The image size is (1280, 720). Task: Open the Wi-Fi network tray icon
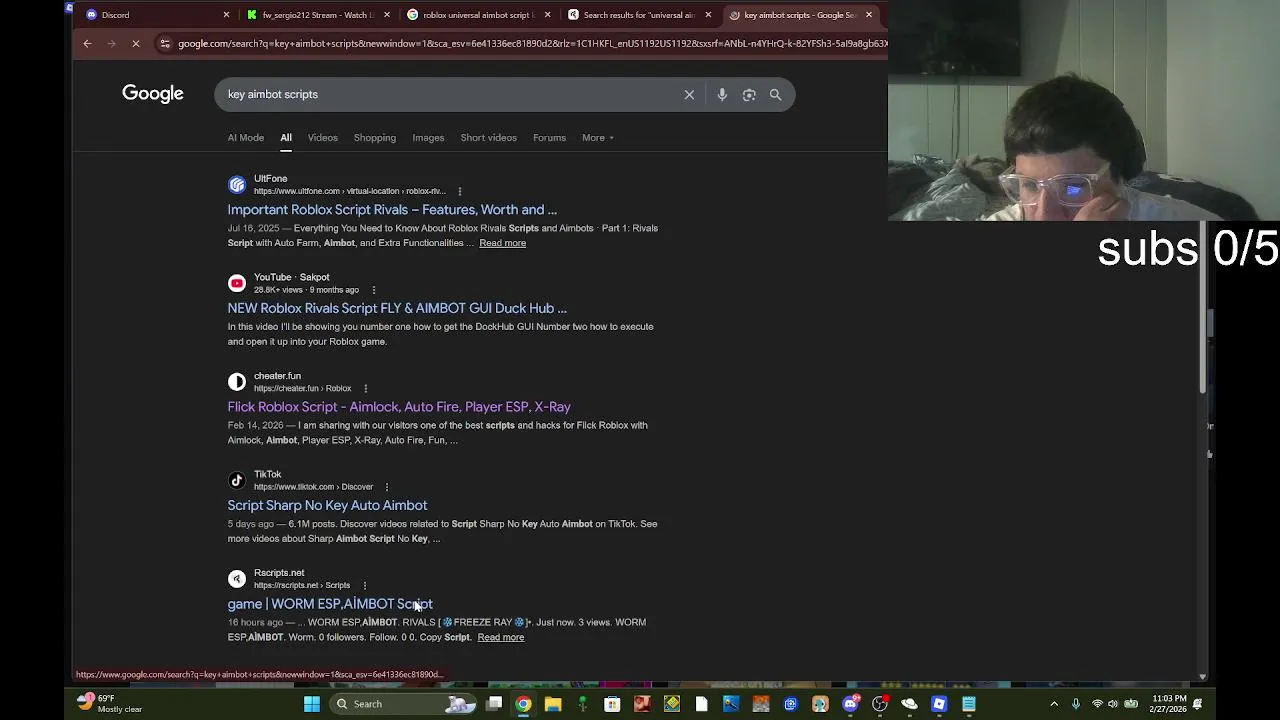[x=1097, y=704]
